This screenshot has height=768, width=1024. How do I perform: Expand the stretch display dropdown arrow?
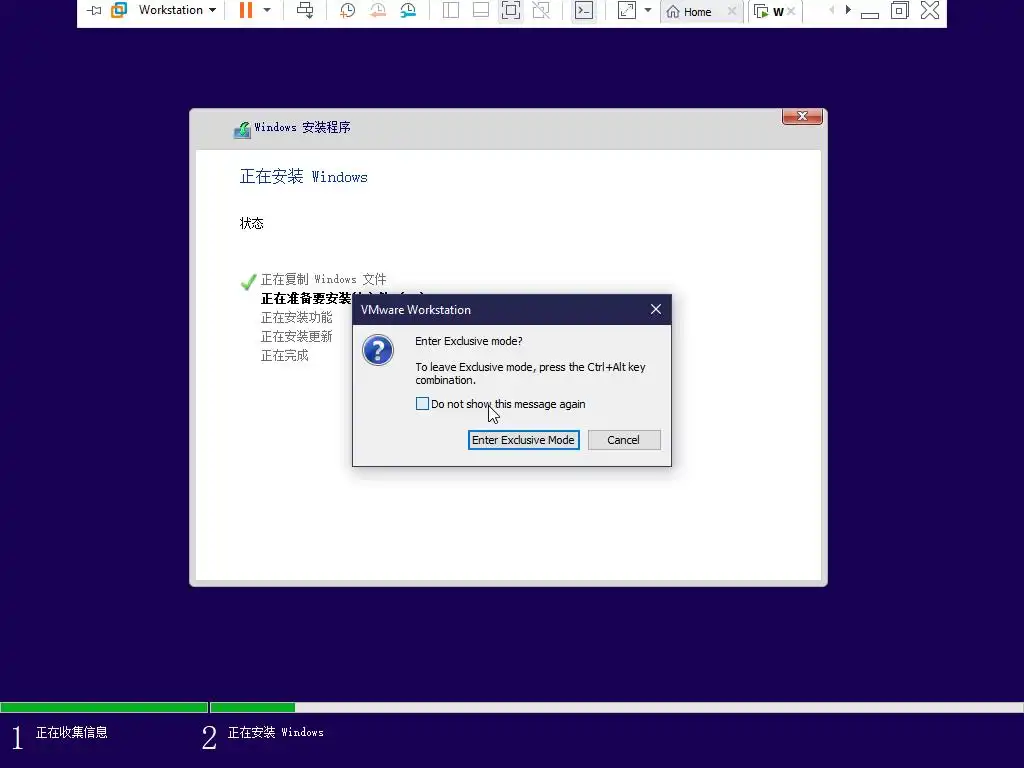648,10
